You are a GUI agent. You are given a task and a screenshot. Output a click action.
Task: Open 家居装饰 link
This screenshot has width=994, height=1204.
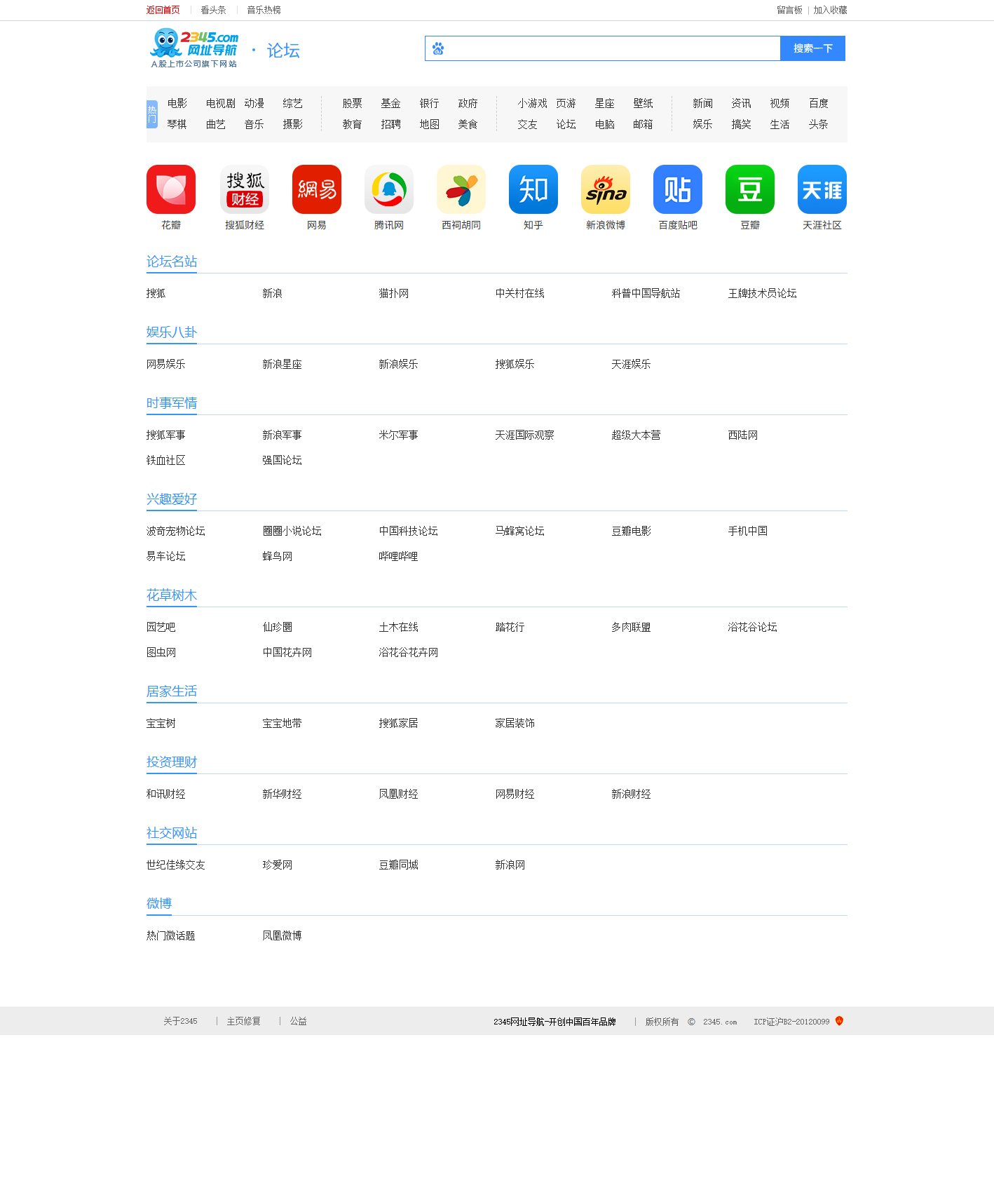coord(515,723)
